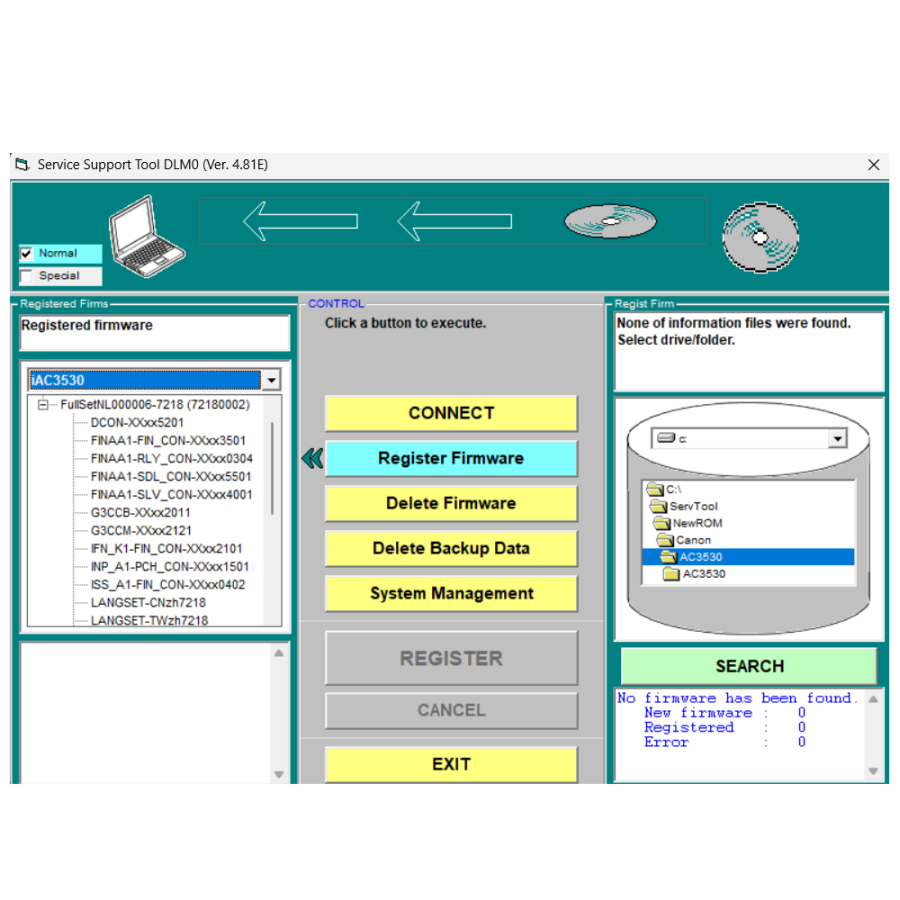Select IFN_K1-FIN_CON-XXxx2101 entry
This screenshot has width=900, height=900.
point(166,549)
